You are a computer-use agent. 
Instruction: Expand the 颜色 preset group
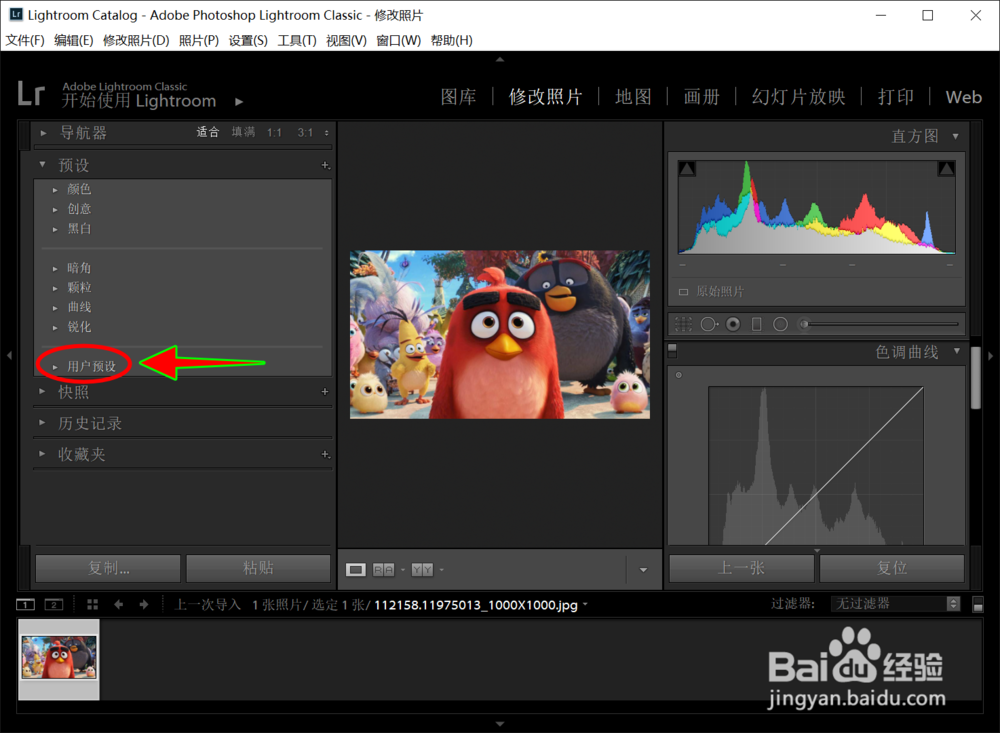[55, 189]
